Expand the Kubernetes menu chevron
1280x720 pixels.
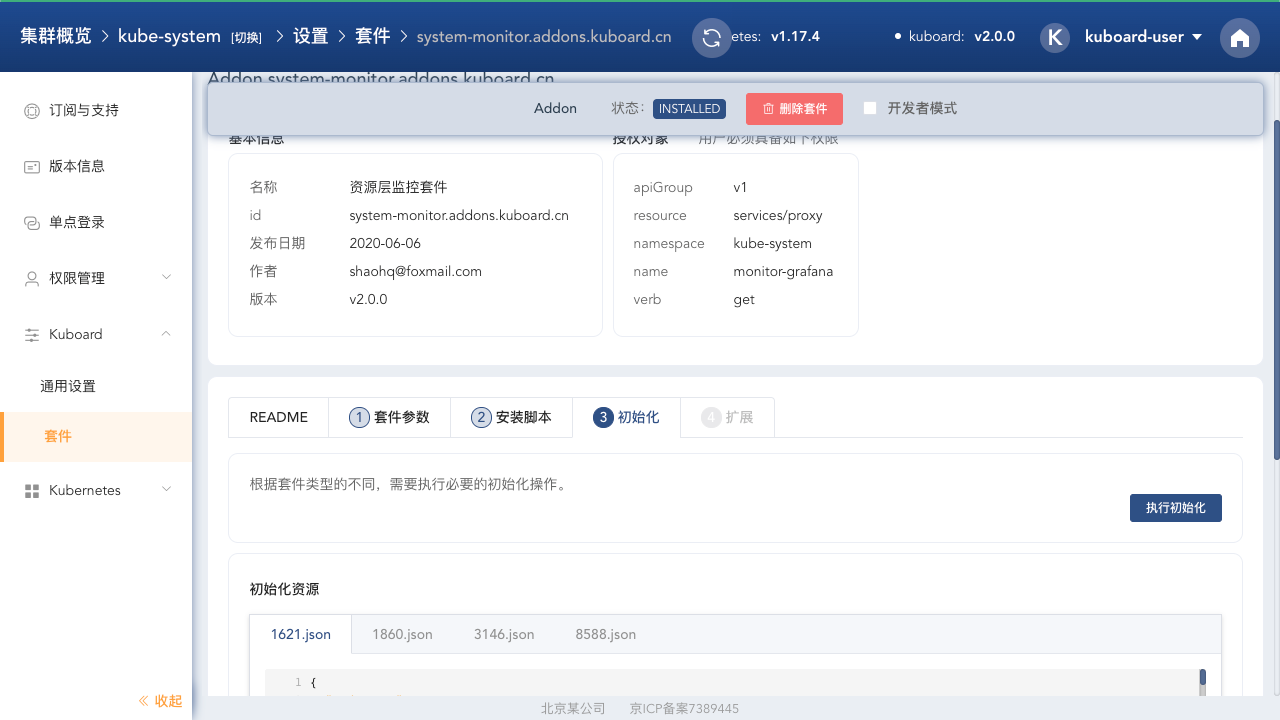[166, 489]
